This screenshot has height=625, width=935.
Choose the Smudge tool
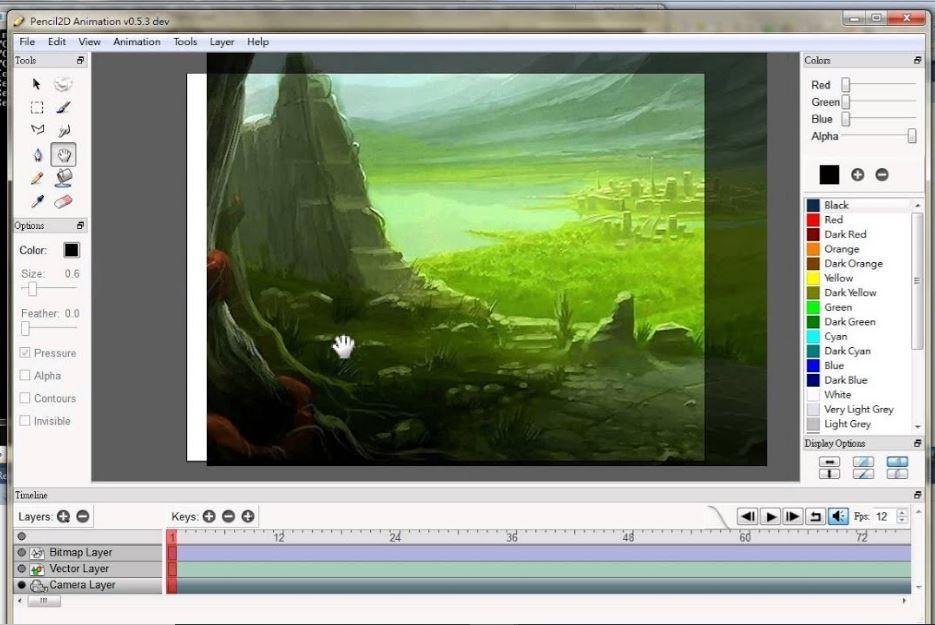[64, 130]
